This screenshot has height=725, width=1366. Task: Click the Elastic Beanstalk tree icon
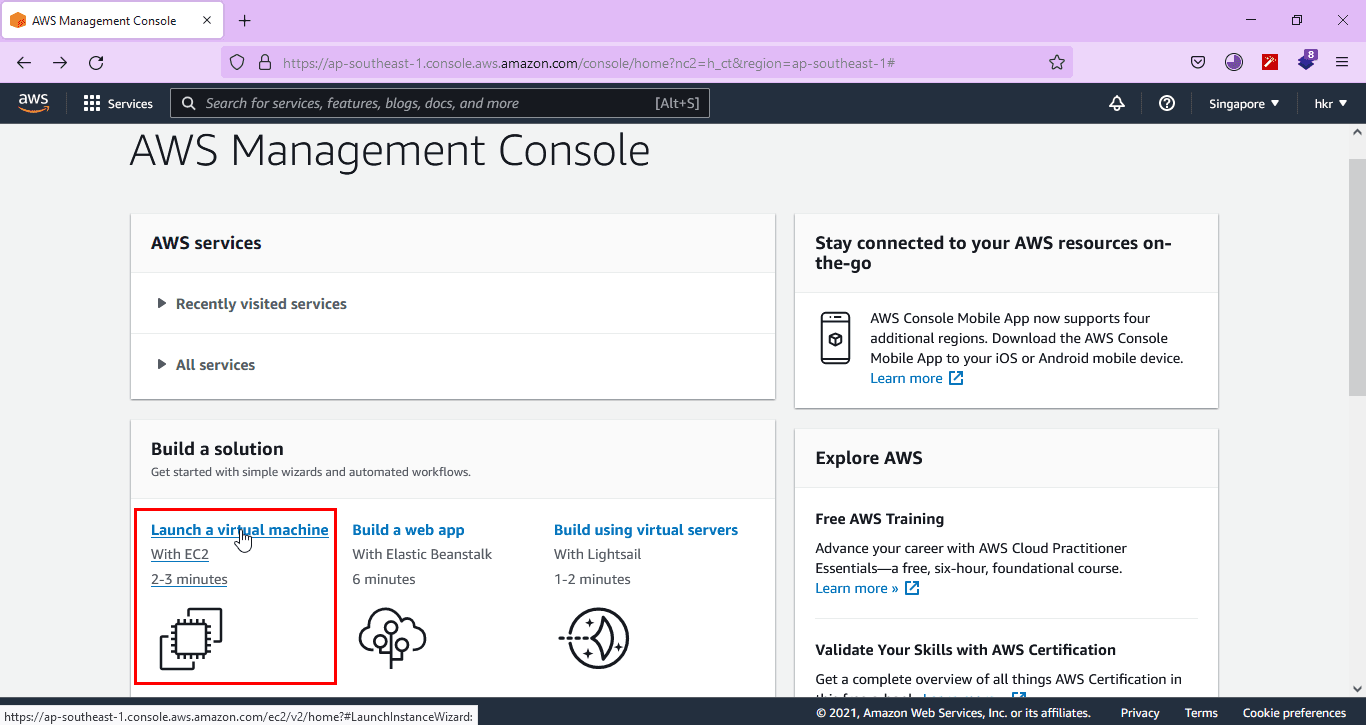pyautogui.click(x=393, y=637)
